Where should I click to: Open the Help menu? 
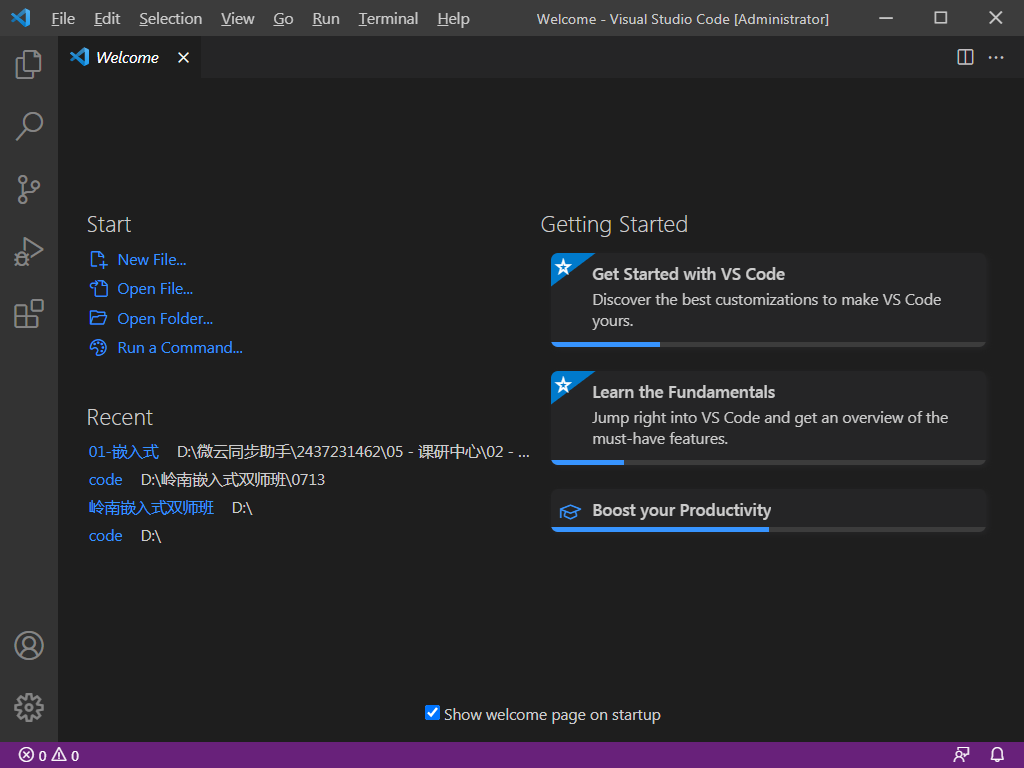[453, 18]
